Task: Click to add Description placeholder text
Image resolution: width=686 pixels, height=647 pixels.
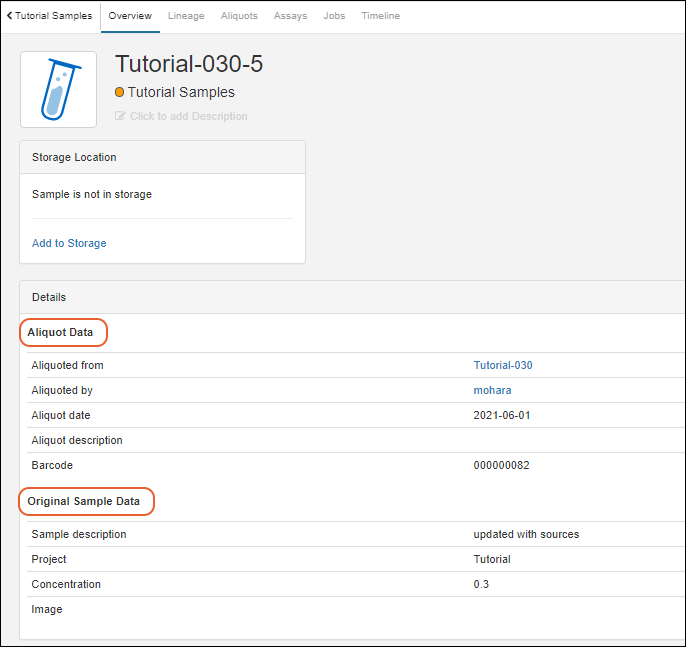Action: click(x=188, y=116)
